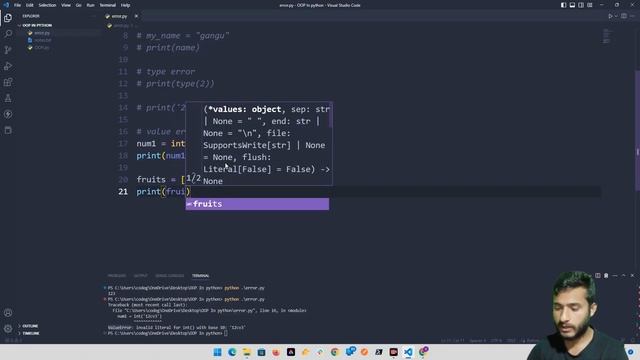Toggle the Secondary Side Bar layout icon
Image resolution: width=640 pixels, height=360 pixels.
pos(581,5)
